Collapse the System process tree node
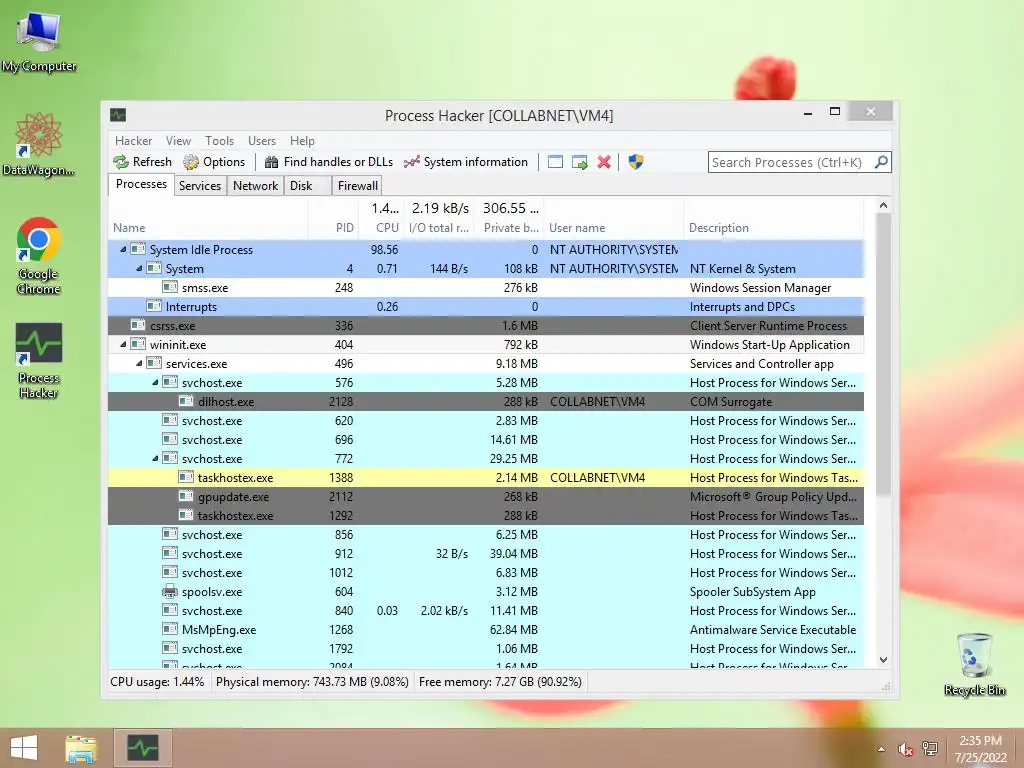The image size is (1024, 768). [x=139, y=268]
